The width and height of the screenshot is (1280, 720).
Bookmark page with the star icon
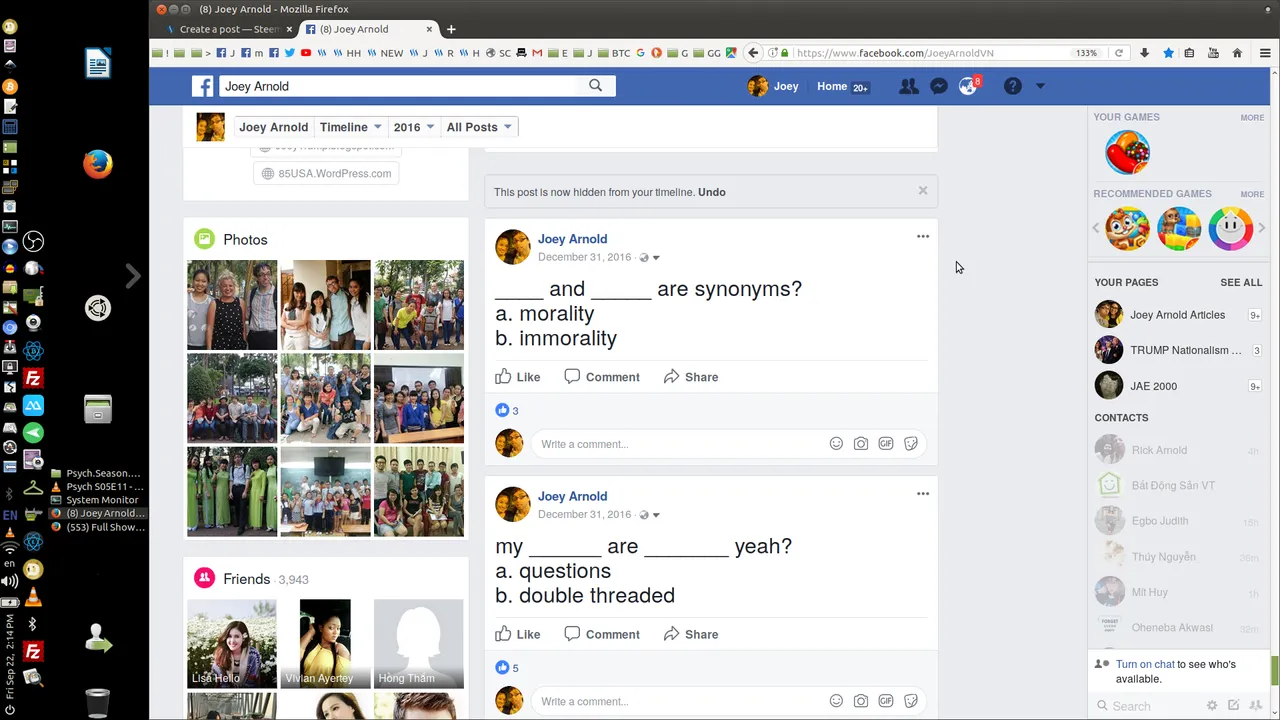[x=1168, y=53]
